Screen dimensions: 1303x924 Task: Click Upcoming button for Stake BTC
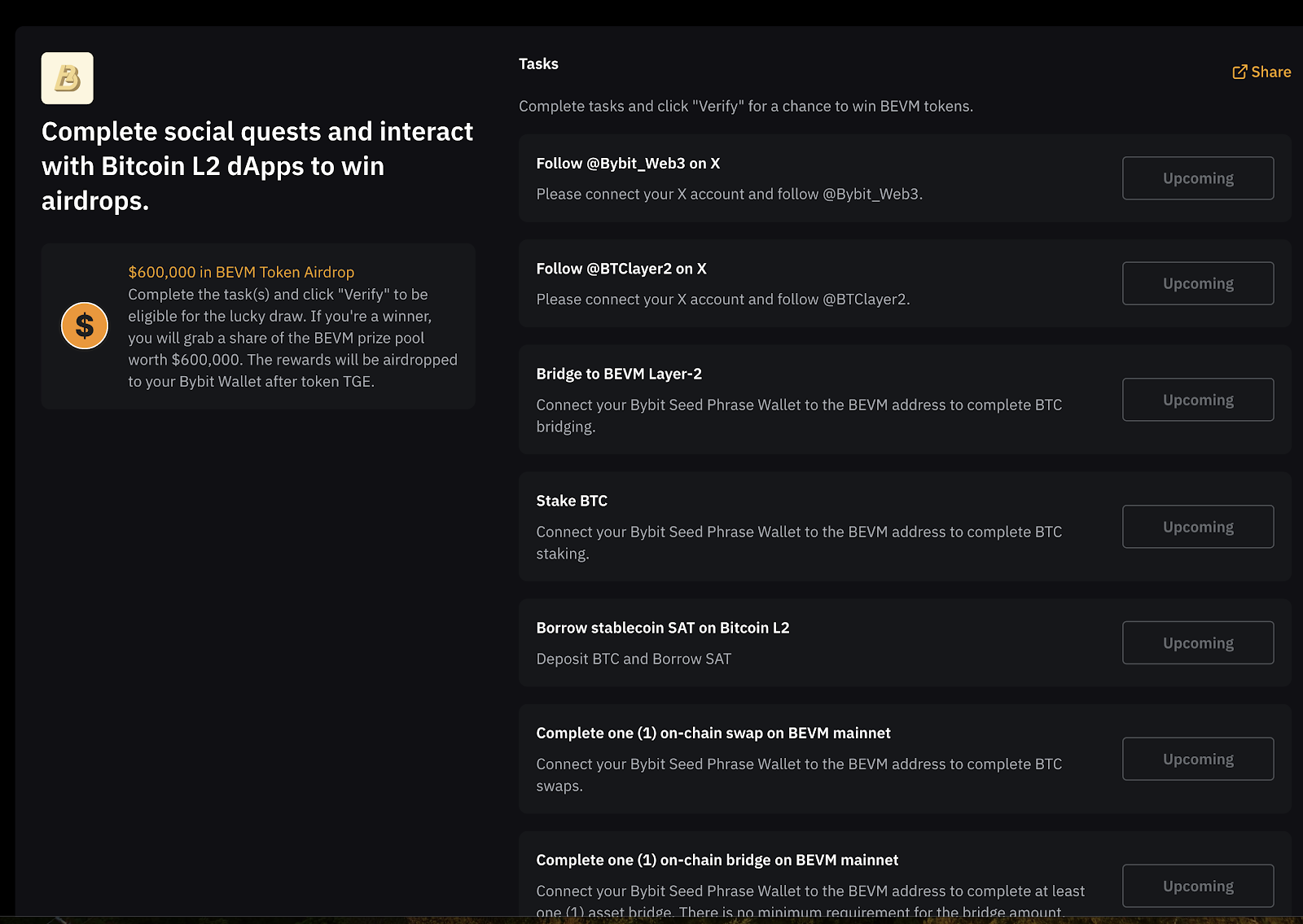click(x=1198, y=527)
